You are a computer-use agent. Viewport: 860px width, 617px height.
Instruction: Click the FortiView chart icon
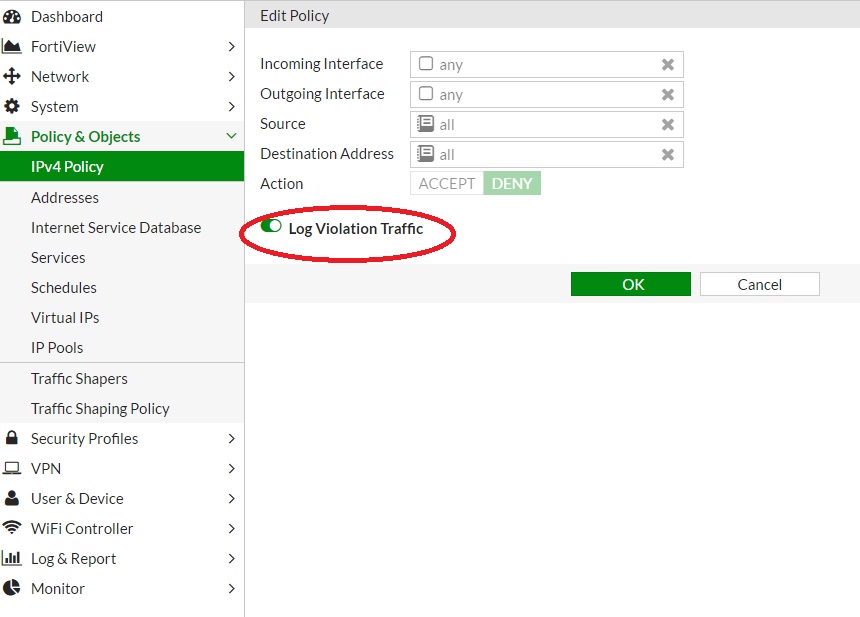point(12,47)
